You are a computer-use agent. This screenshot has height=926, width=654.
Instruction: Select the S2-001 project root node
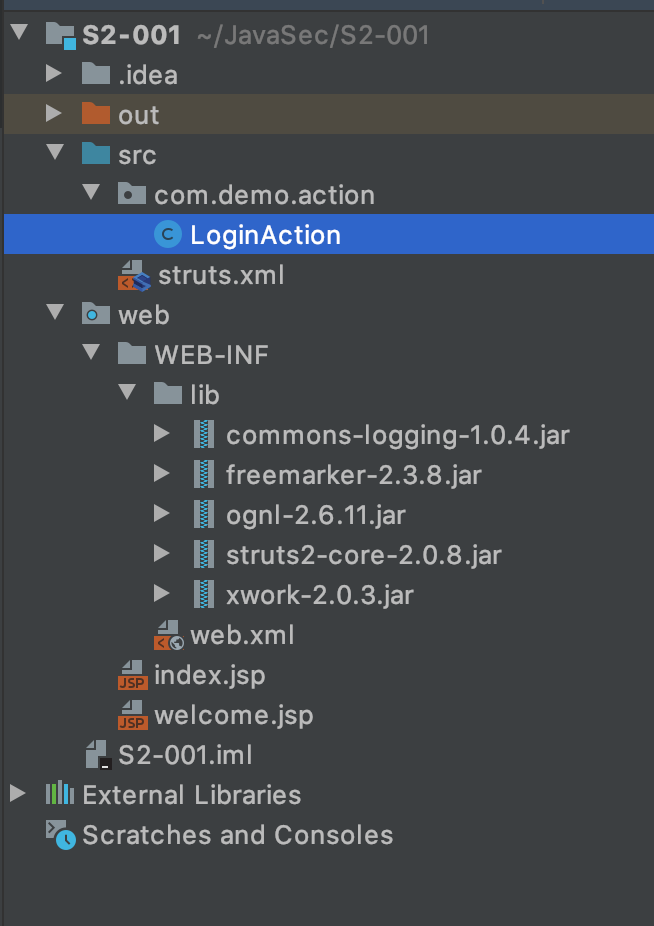click(131, 35)
